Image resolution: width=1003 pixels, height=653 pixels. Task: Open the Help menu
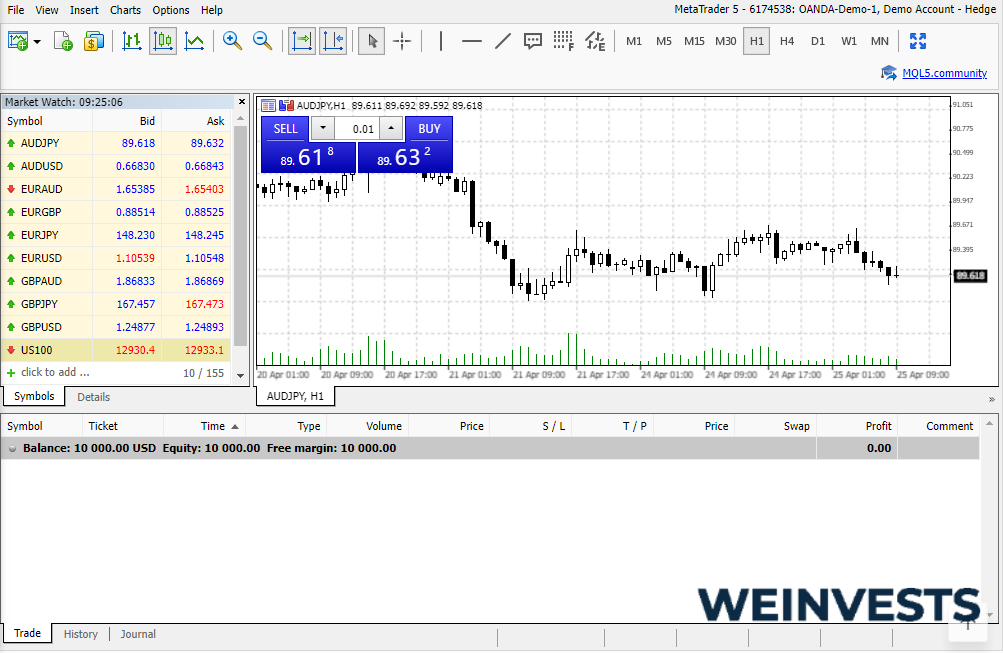[x=212, y=10]
